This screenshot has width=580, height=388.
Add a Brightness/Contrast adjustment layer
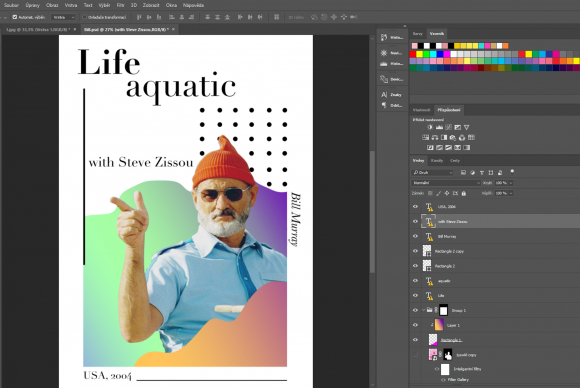(x=430, y=127)
